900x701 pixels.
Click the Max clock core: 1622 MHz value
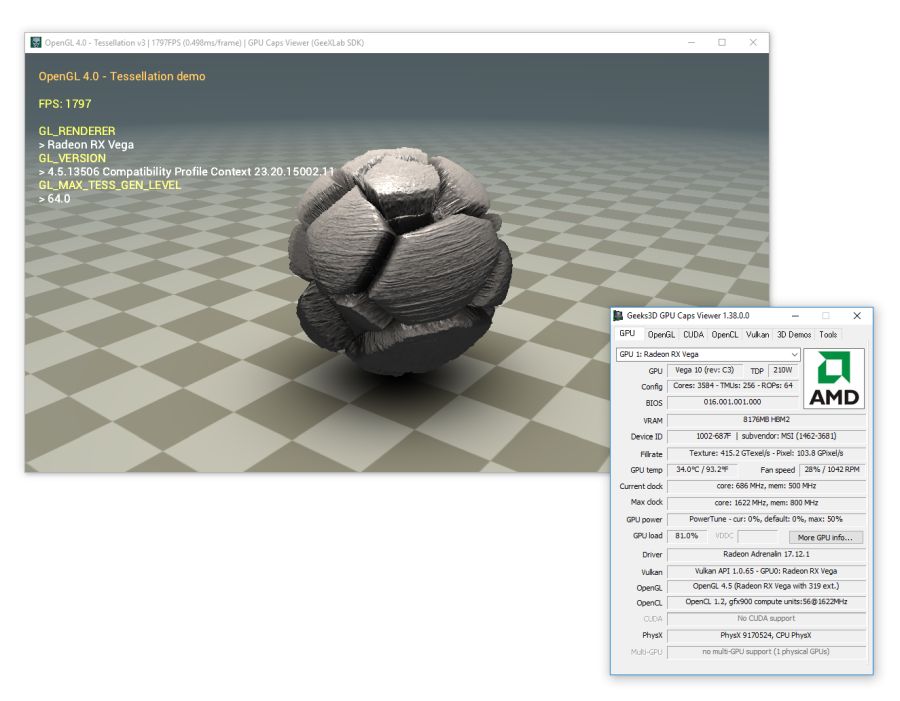(766, 503)
